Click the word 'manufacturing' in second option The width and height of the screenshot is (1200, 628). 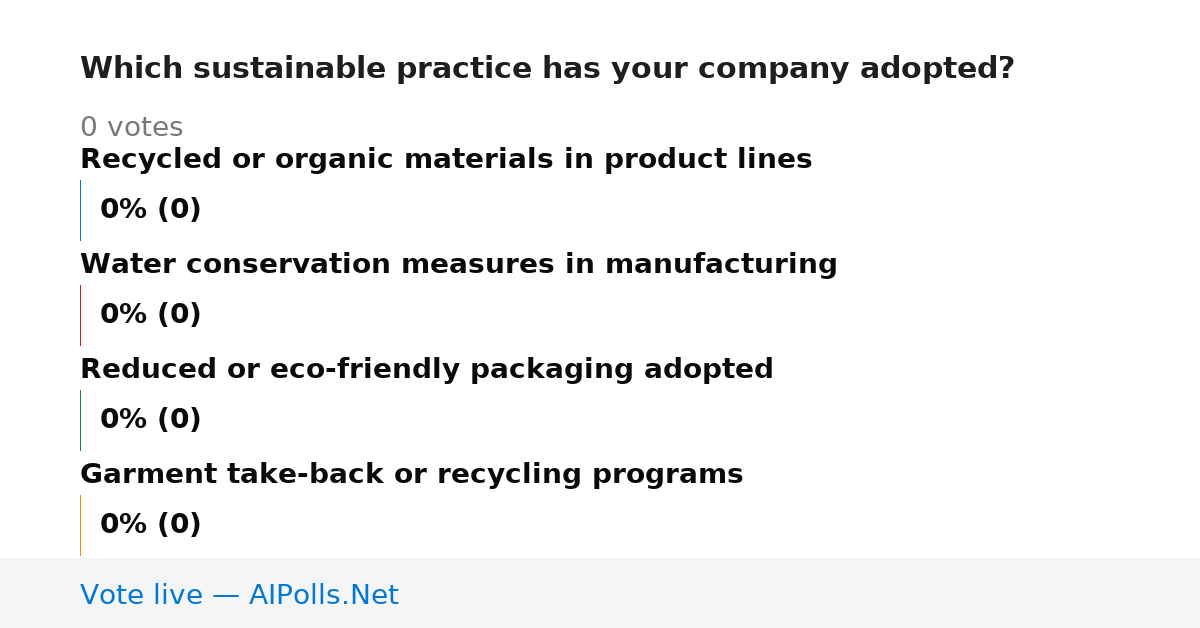click(721, 265)
